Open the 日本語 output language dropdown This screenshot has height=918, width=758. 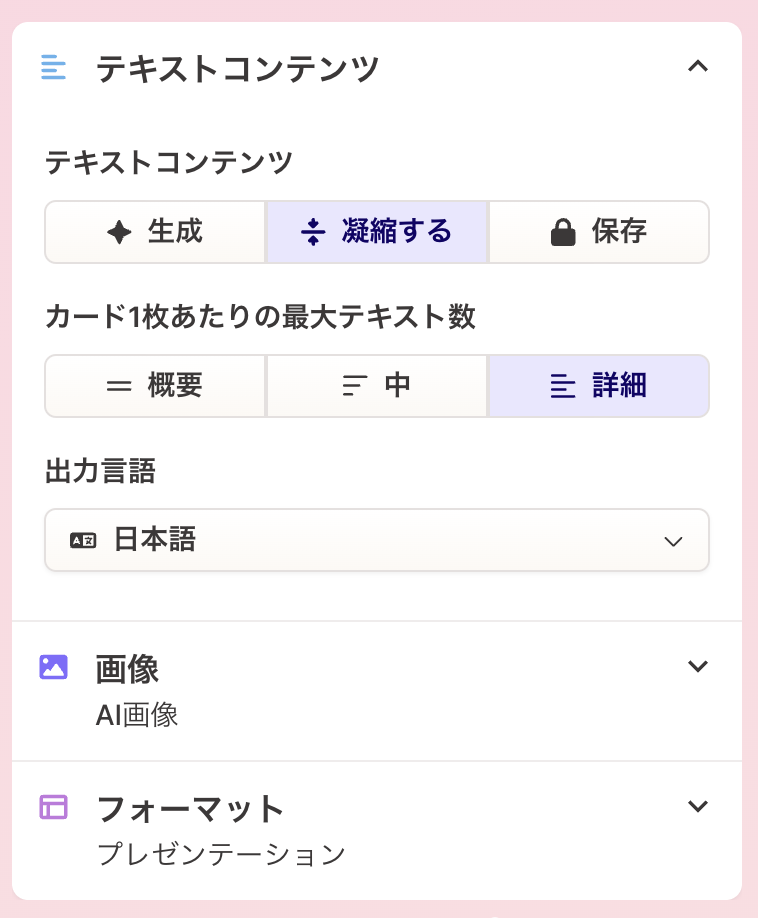(377, 540)
